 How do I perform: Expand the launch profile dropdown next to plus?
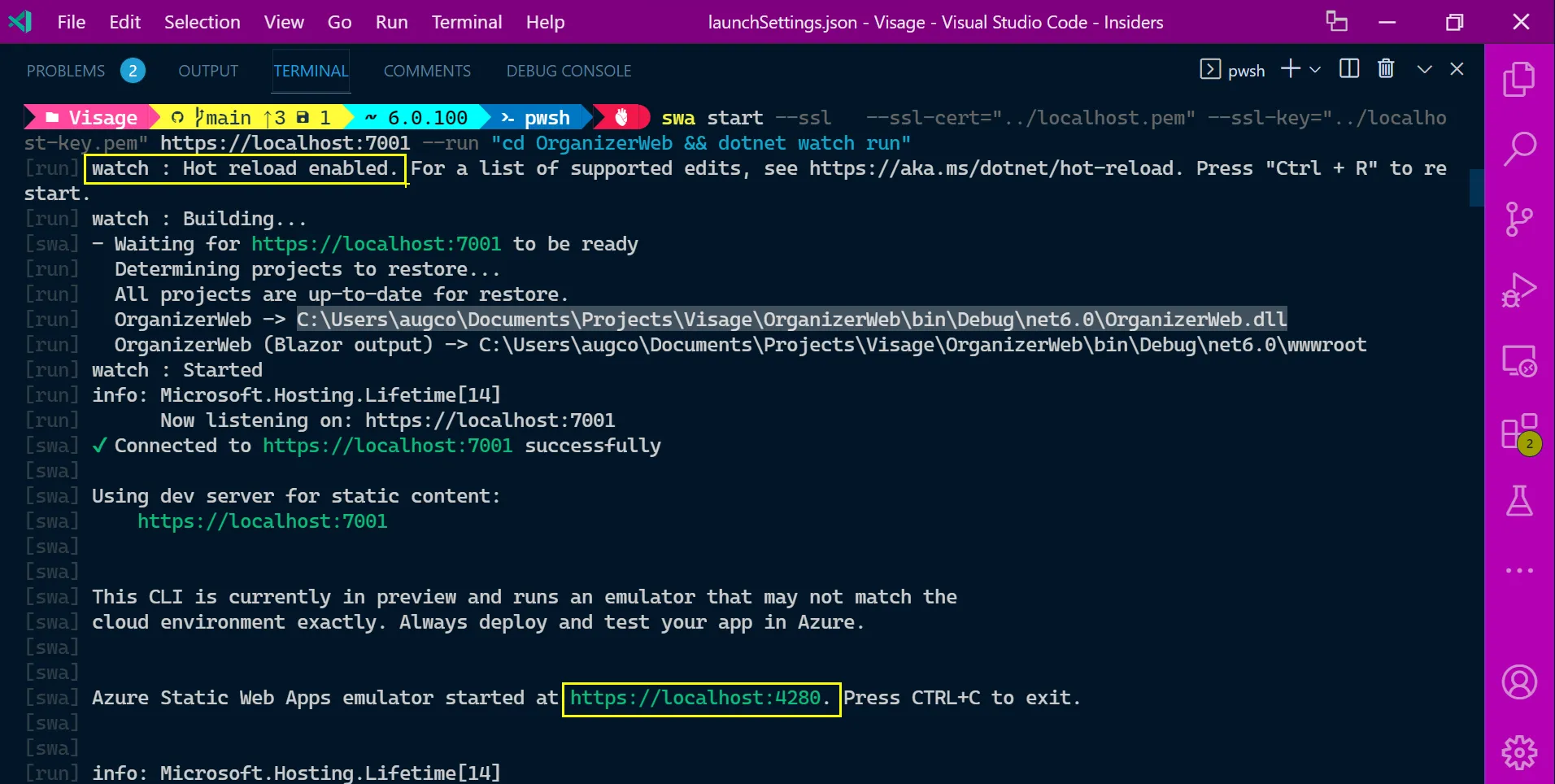coord(1315,70)
